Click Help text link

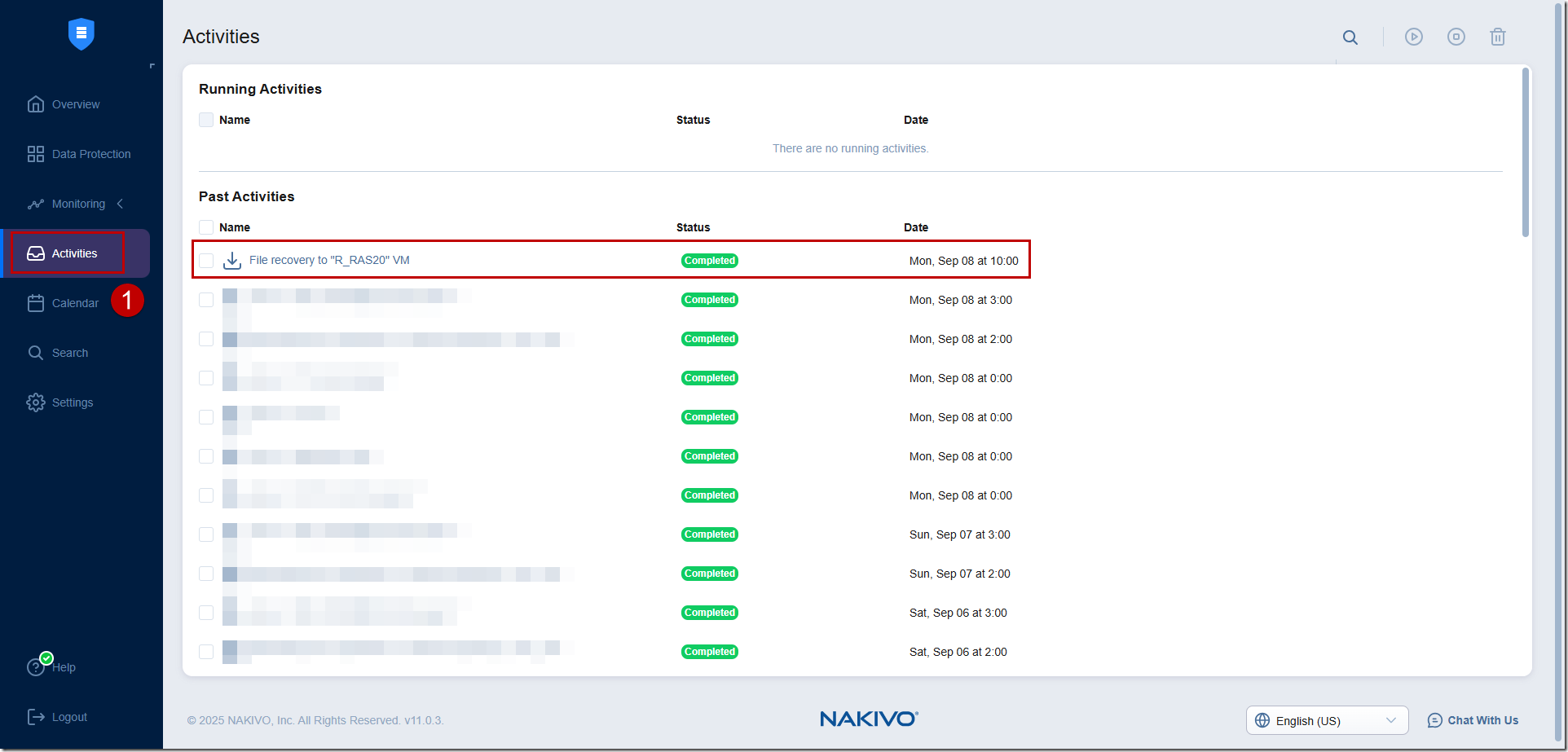(x=64, y=667)
